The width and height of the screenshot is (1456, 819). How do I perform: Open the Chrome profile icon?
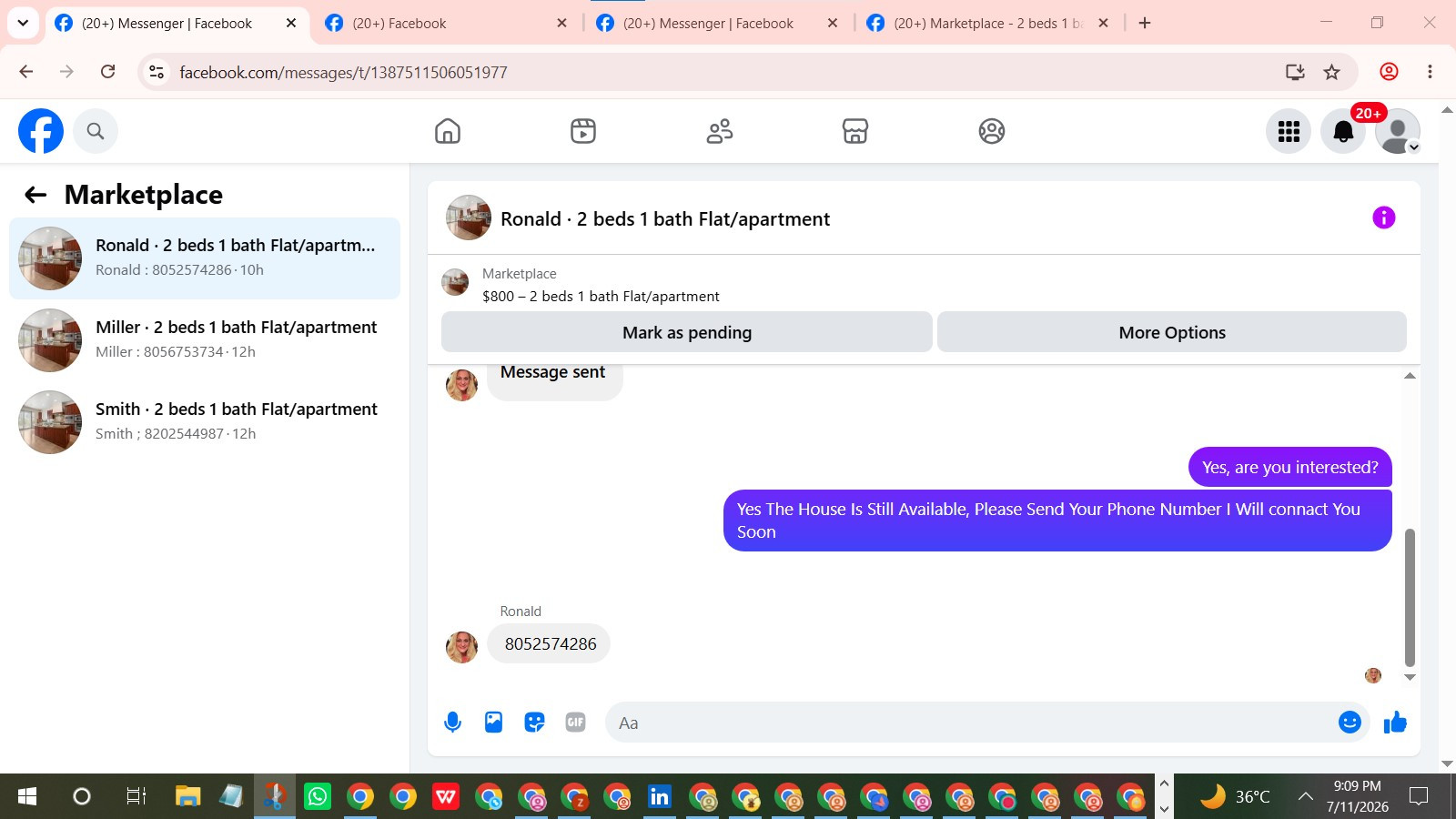(x=1389, y=72)
